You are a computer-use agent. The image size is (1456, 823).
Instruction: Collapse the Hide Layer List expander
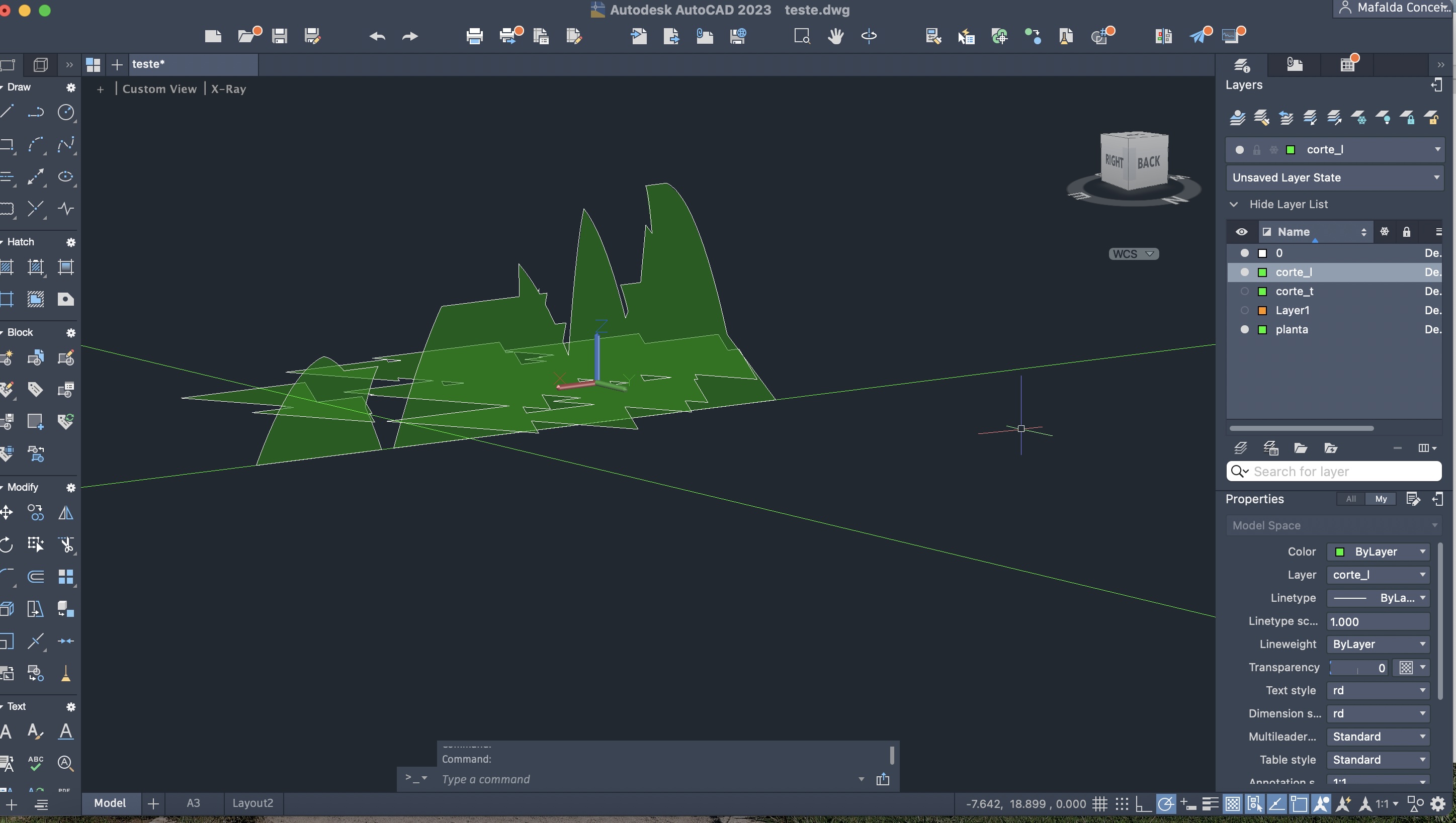1234,204
